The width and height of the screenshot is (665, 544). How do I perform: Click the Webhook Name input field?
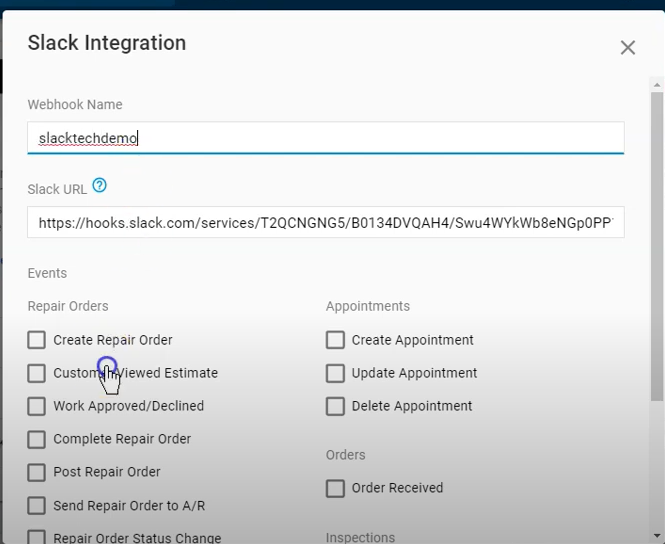tap(326, 138)
